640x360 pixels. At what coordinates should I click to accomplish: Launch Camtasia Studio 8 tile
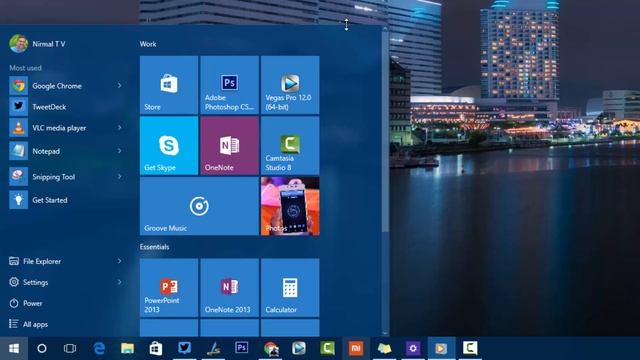pos(290,145)
